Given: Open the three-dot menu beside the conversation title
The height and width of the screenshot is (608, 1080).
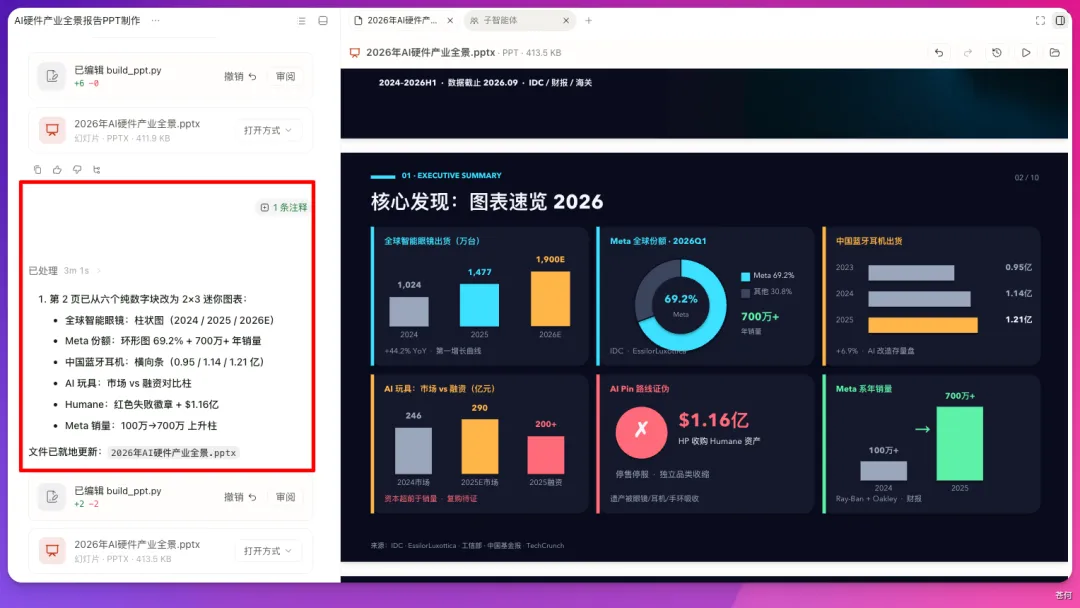Looking at the screenshot, I should [156, 21].
